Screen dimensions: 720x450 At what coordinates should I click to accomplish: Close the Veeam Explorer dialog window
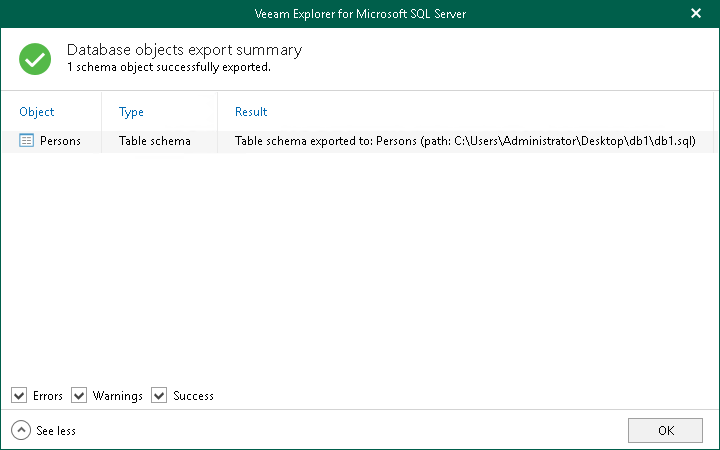(696, 14)
